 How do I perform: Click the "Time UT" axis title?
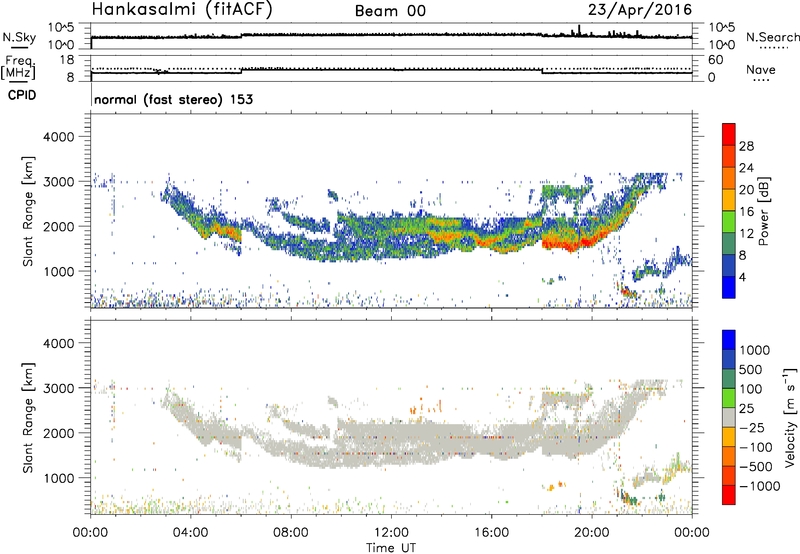click(x=391, y=548)
